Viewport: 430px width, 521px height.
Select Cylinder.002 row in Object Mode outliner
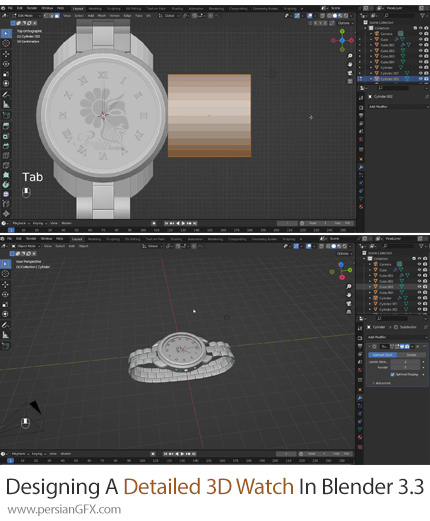click(393, 309)
